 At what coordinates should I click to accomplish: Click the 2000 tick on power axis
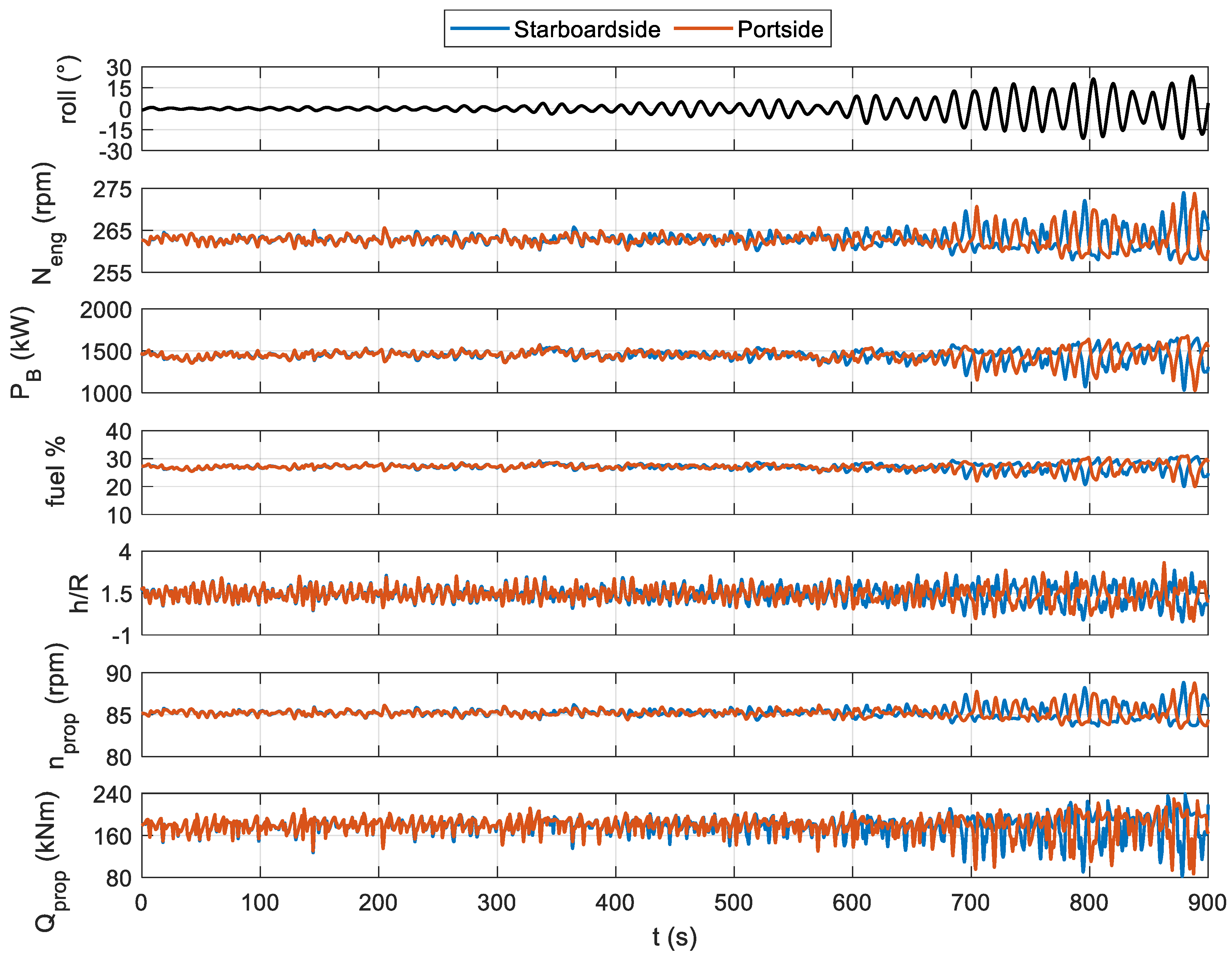point(105,310)
